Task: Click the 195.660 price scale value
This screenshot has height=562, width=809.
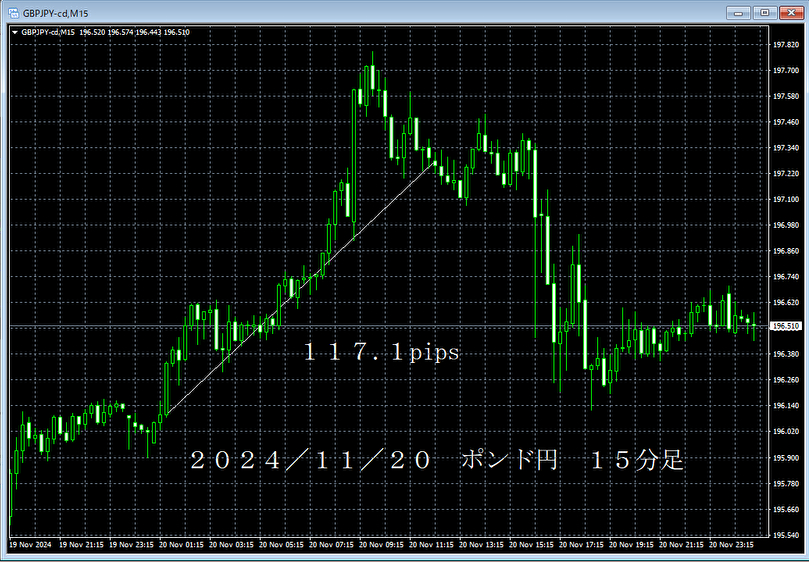Action: click(786, 510)
